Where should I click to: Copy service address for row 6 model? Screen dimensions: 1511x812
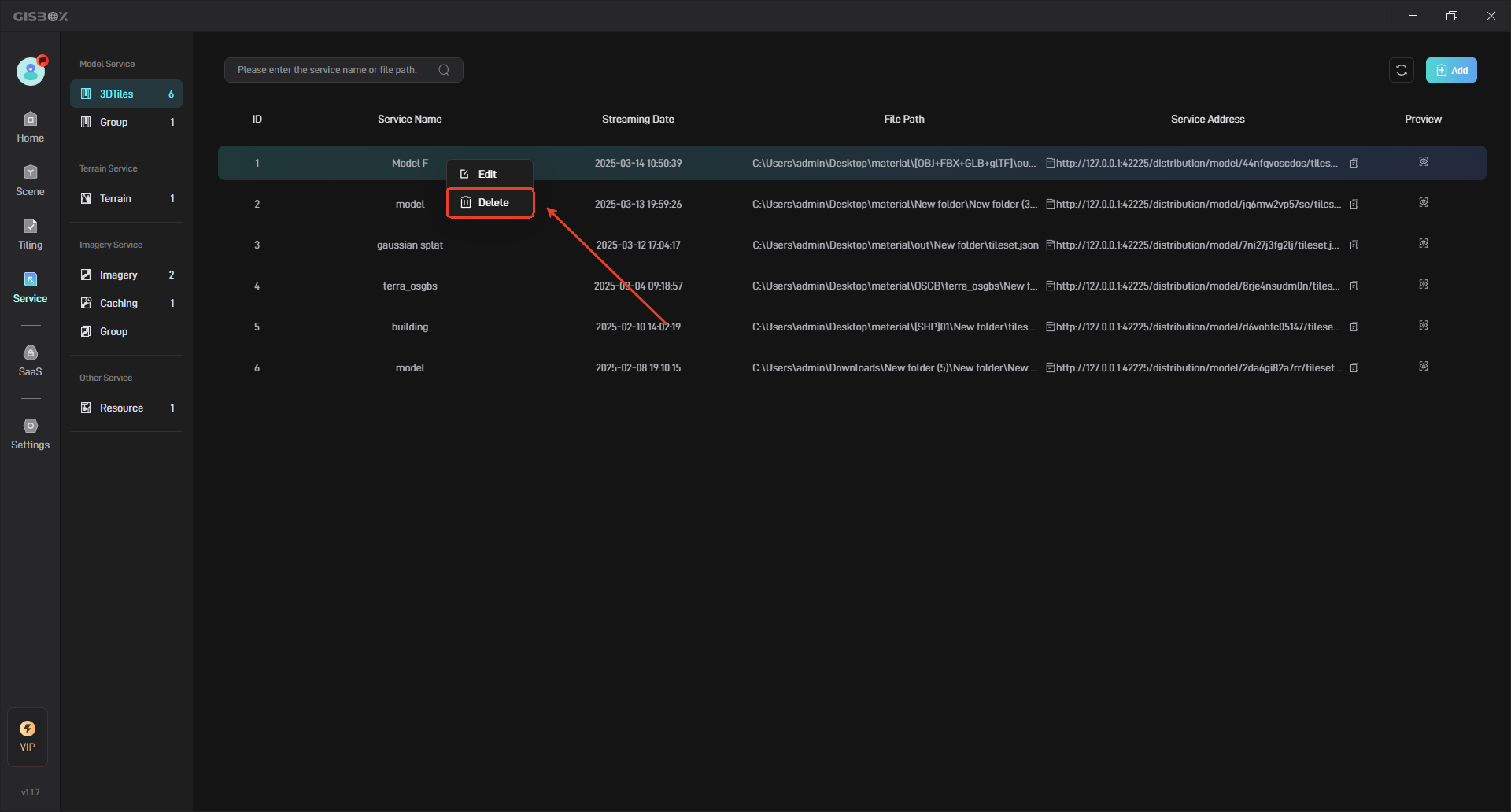click(1354, 368)
